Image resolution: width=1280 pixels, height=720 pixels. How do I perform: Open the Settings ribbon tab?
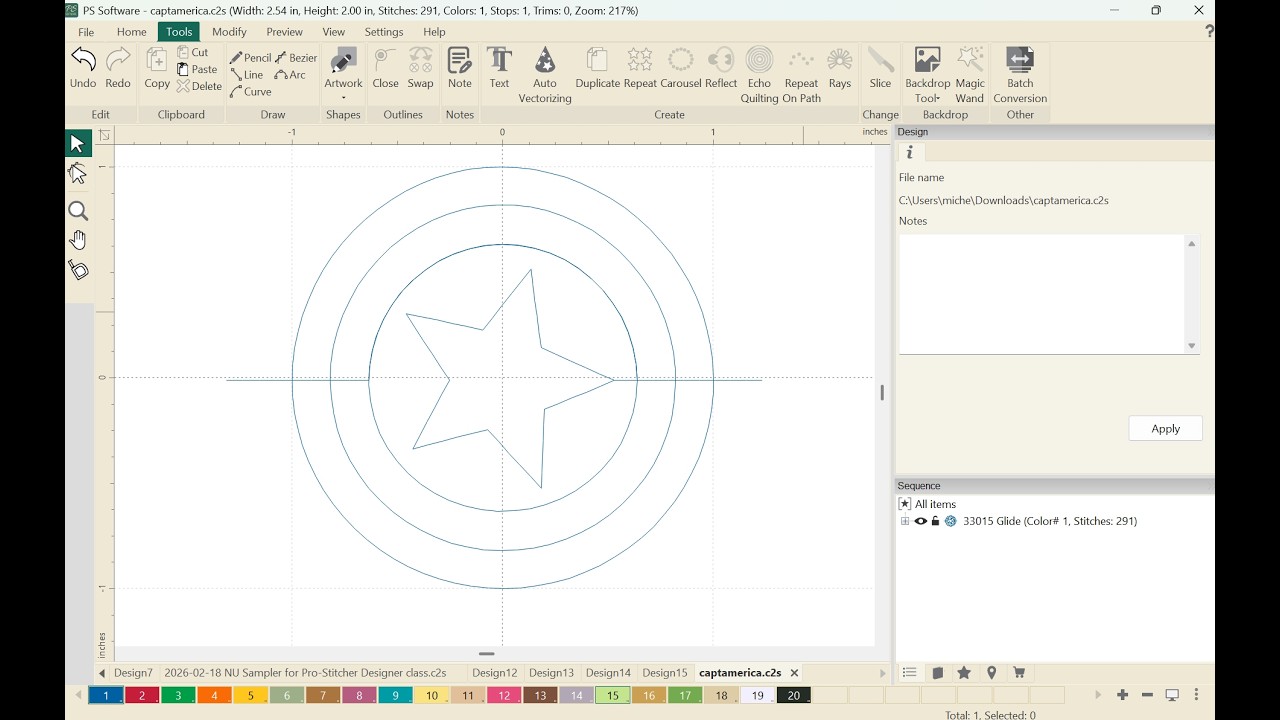(384, 32)
